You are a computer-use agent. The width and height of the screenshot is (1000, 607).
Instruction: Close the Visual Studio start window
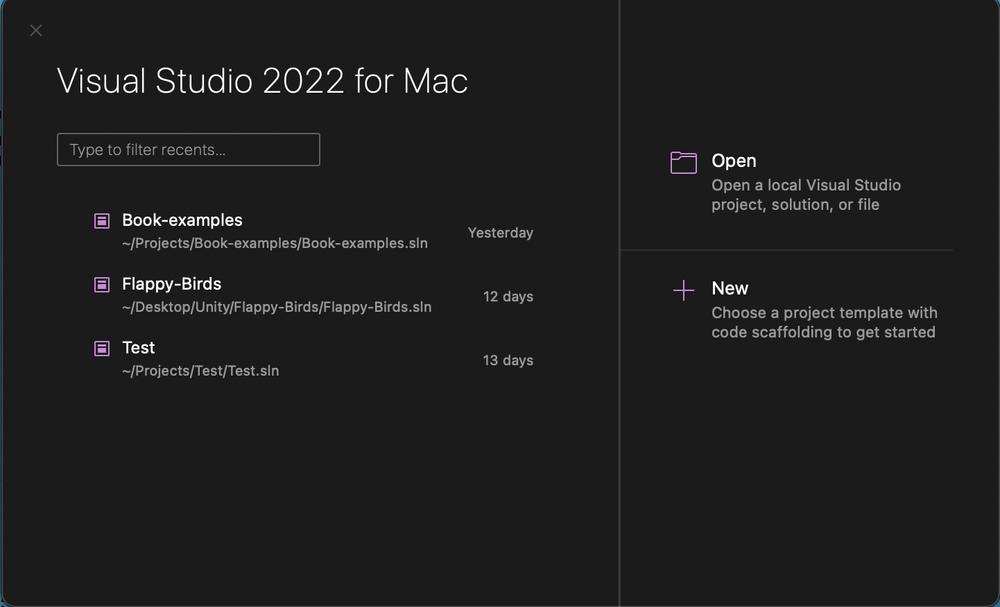(36, 30)
